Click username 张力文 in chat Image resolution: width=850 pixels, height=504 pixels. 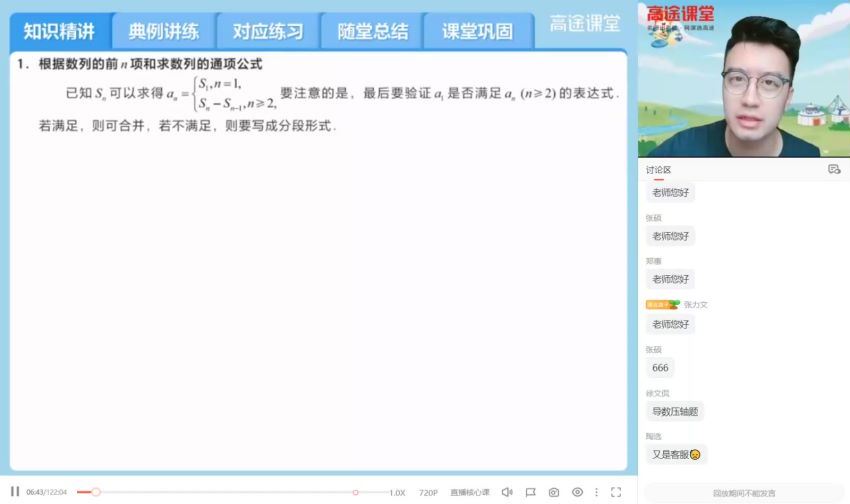point(696,305)
